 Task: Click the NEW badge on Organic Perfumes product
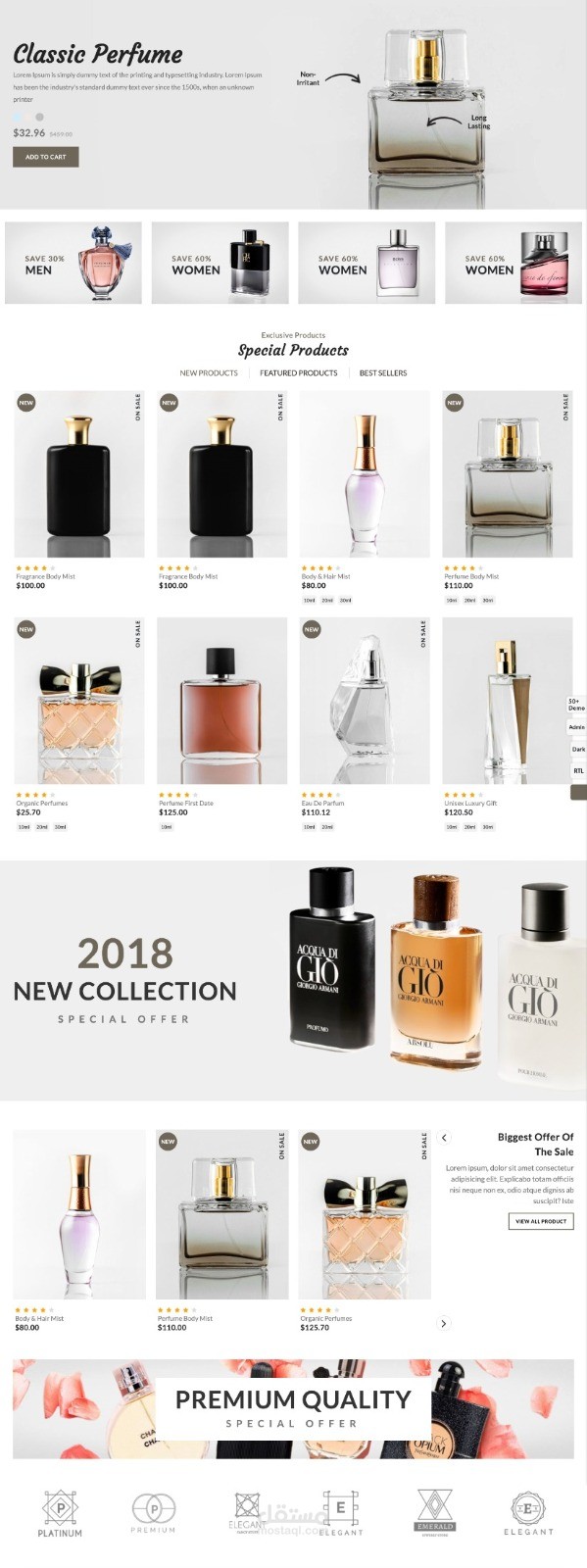tap(25, 629)
